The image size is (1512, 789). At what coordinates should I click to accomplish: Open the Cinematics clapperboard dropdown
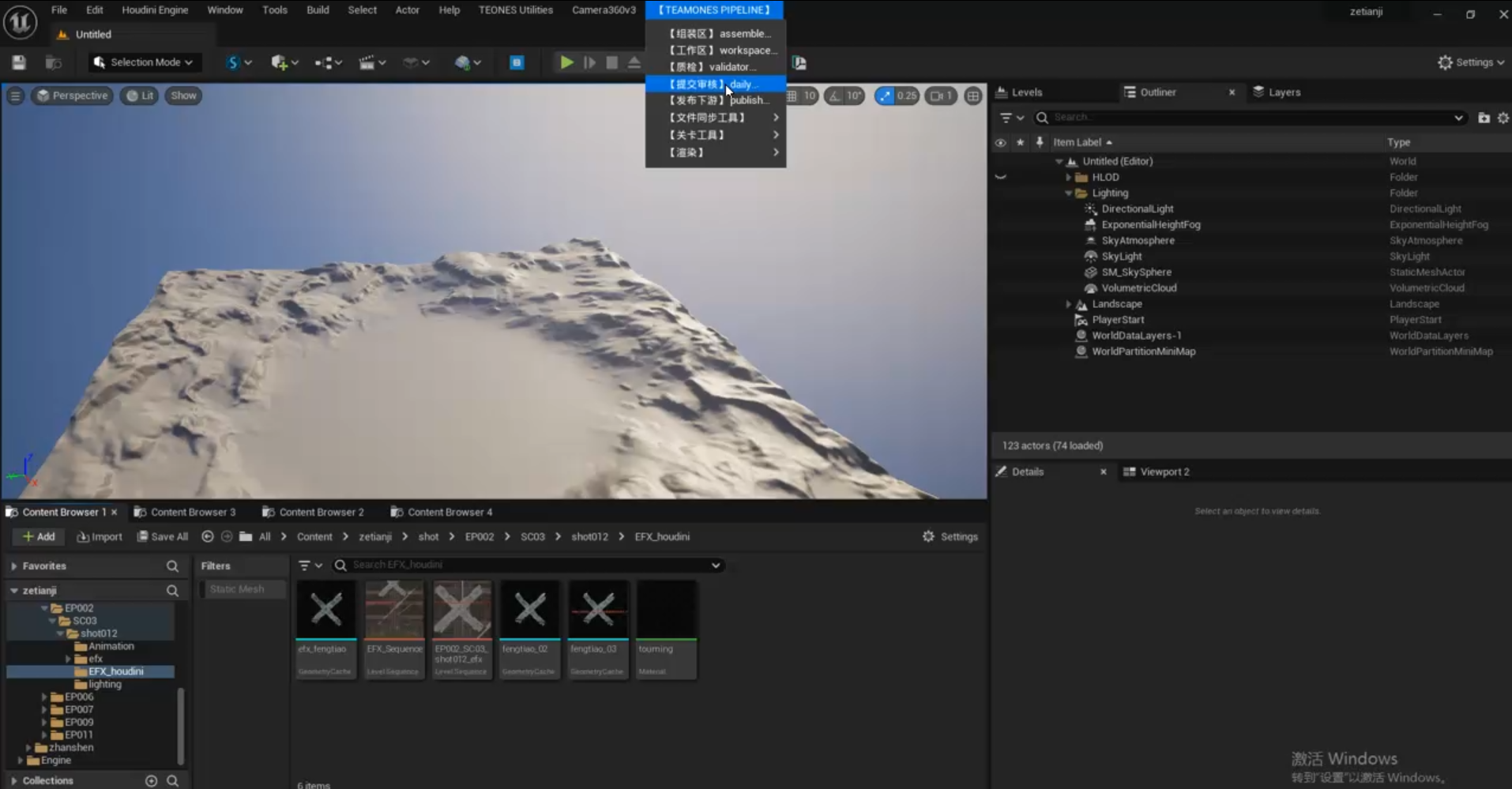[x=372, y=62]
